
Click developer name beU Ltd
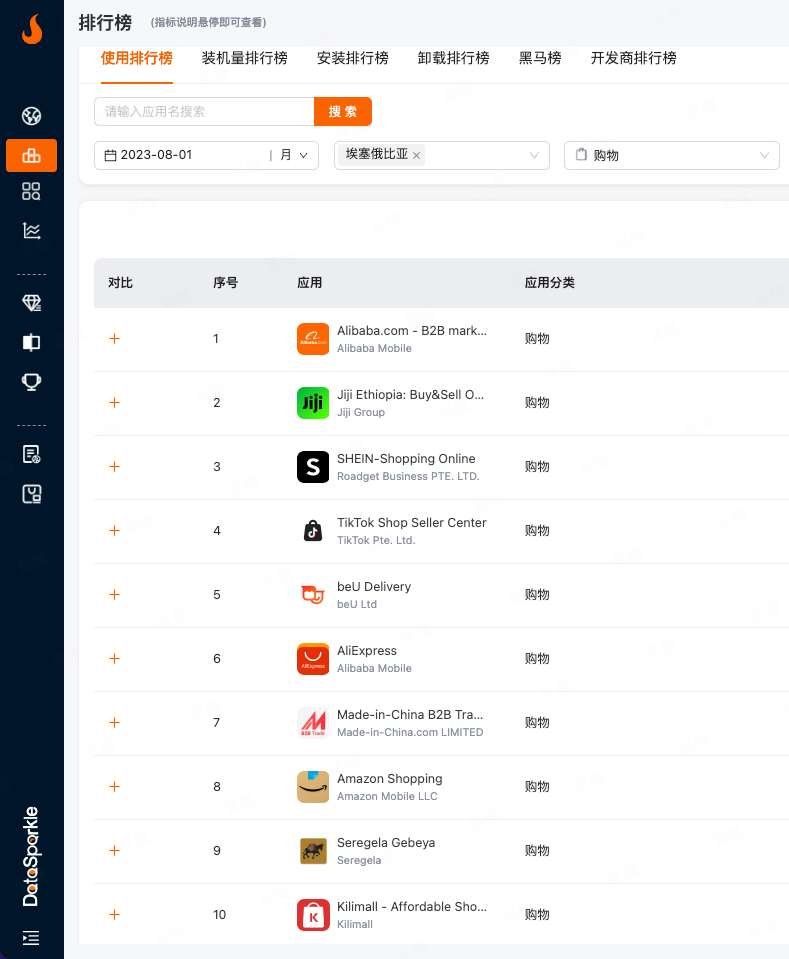click(x=357, y=604)
